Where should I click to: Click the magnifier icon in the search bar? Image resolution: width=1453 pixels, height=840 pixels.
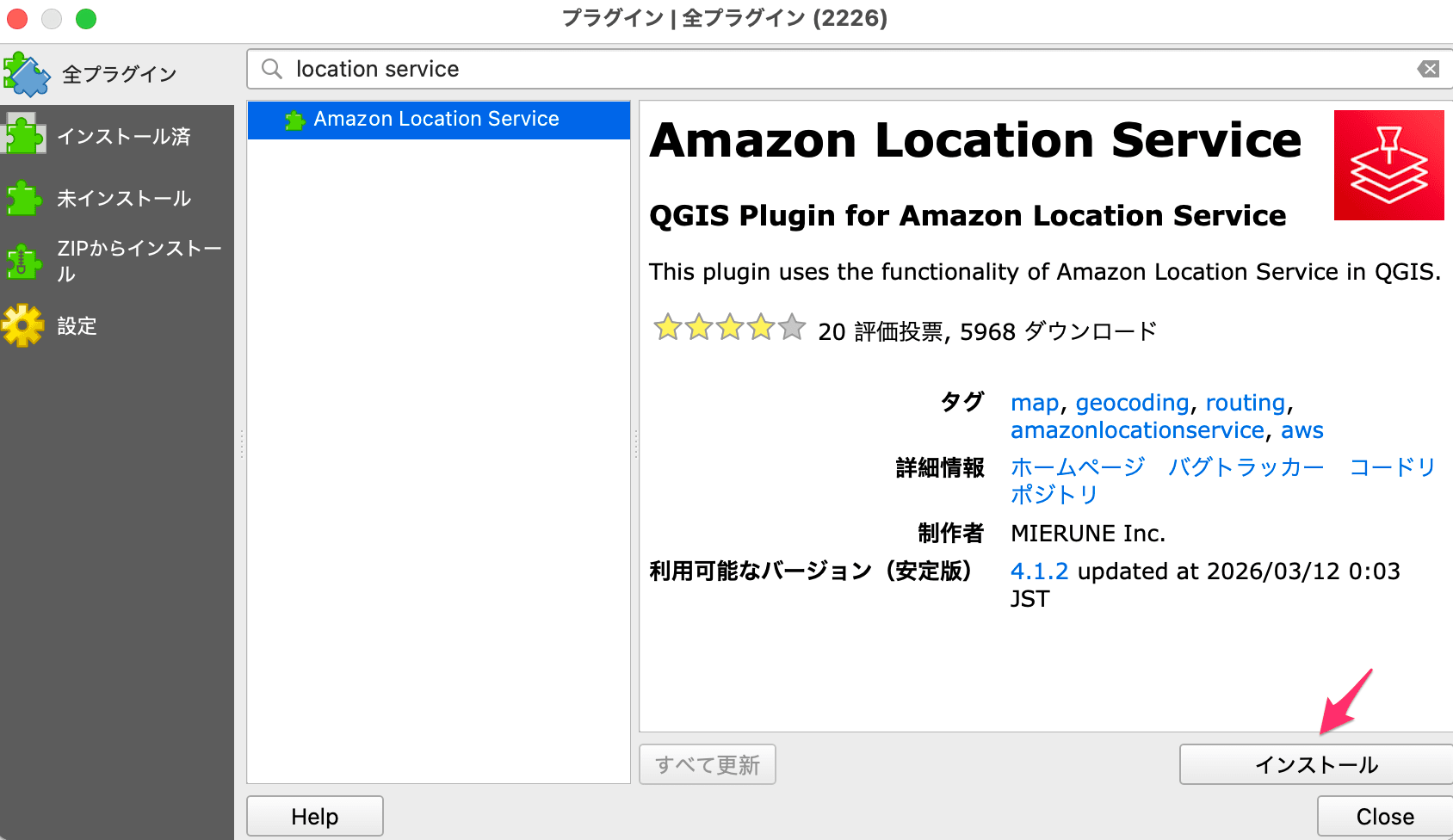coord(271,69)
